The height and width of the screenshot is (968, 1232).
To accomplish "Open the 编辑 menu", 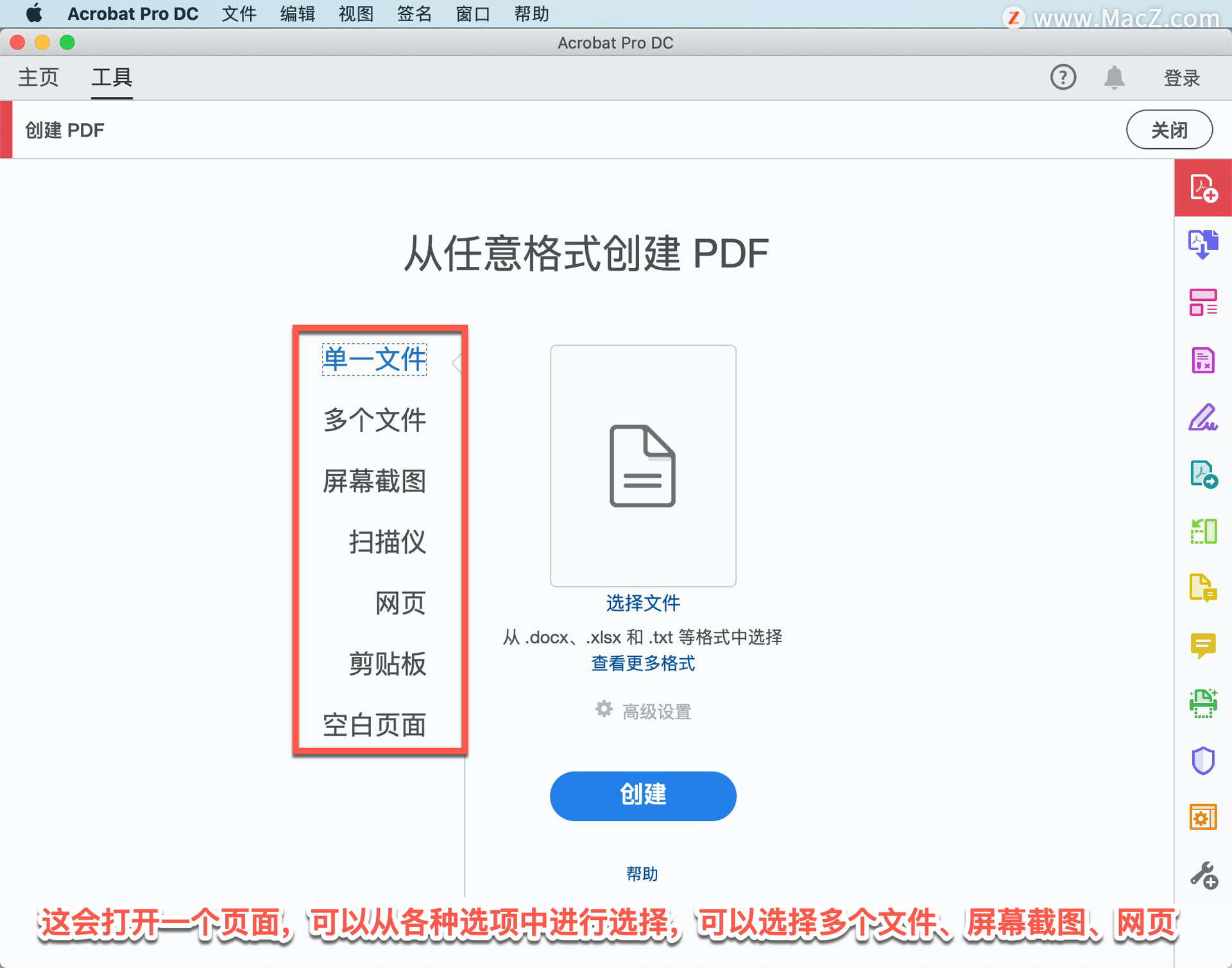I will point(297,13).
